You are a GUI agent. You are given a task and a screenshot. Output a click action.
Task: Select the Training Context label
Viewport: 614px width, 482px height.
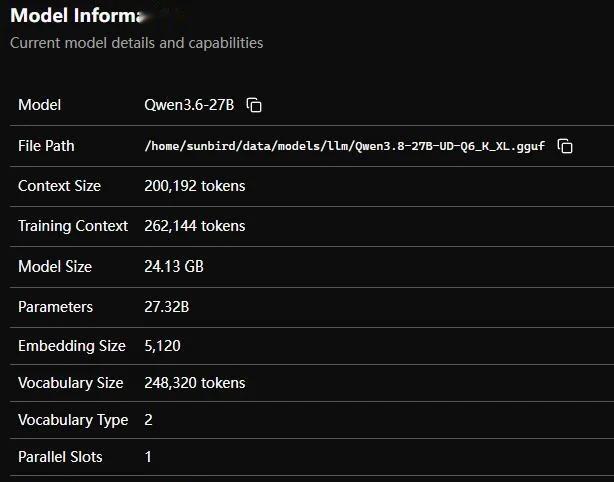pos(73,226)
